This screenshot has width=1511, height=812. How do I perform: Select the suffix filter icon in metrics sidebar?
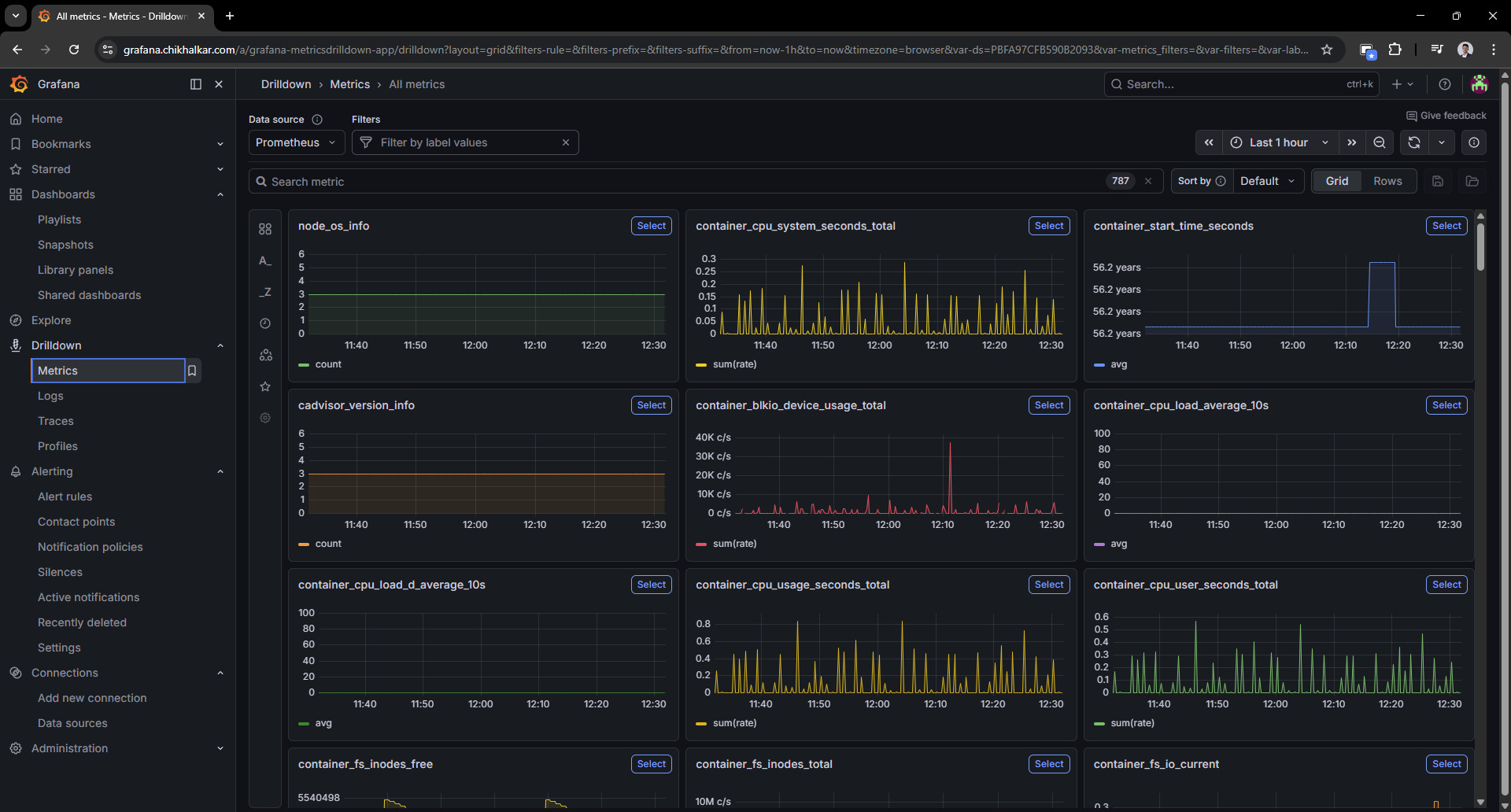(265, 292)
